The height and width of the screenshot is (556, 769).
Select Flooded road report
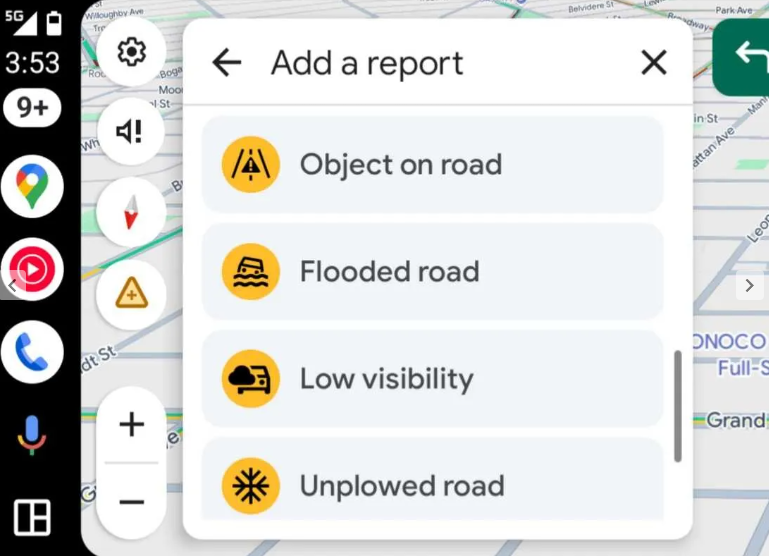[x=432, y=271]
